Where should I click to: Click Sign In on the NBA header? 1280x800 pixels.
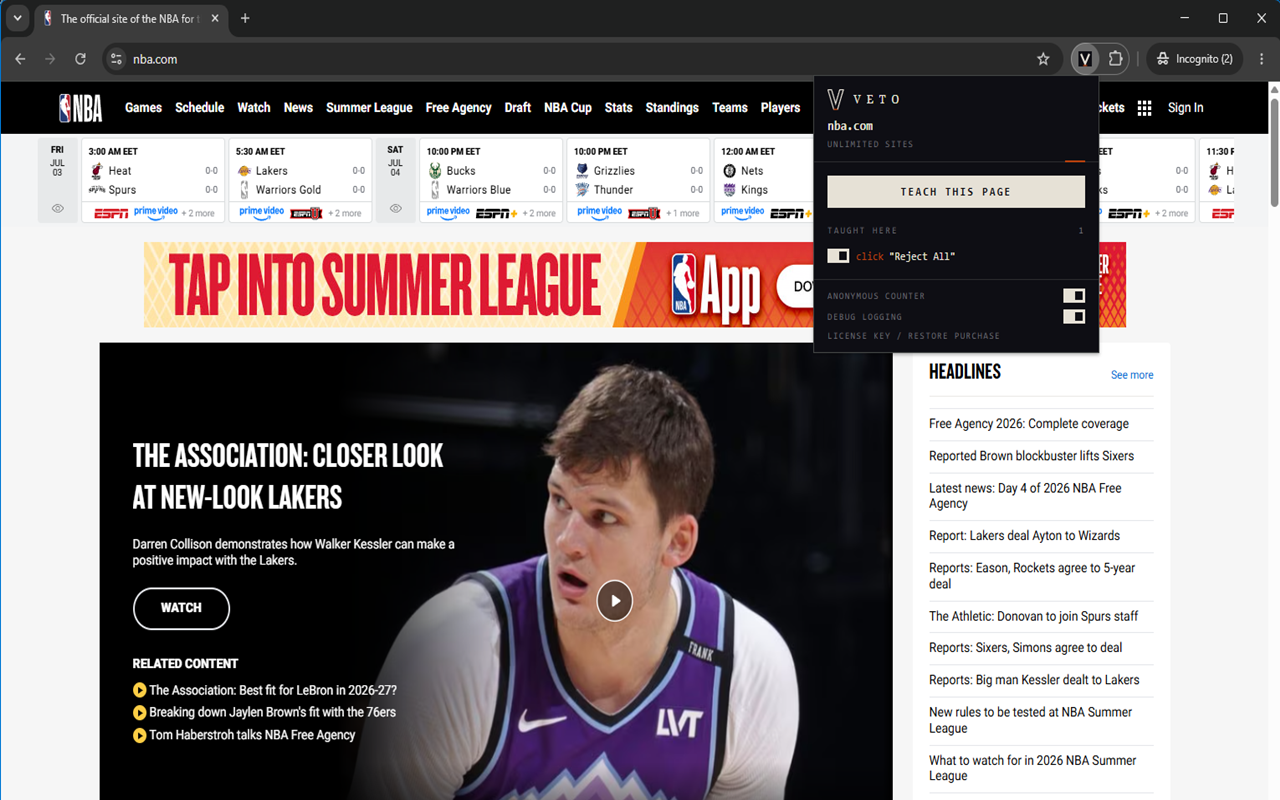point(1186,108)
